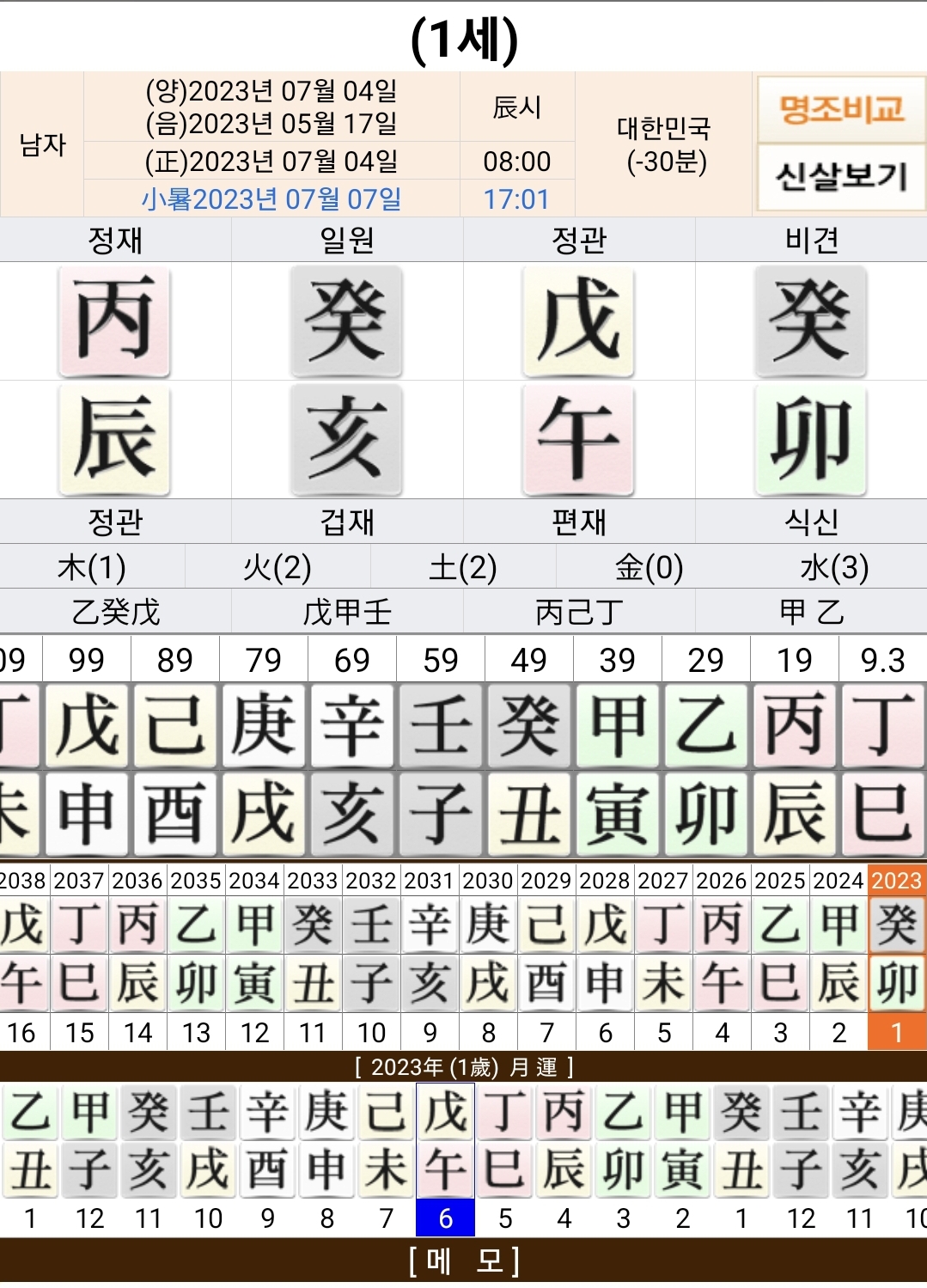Tap the 겁재 label under day branch
This screenshot has width=927, height=1288.
pyautogui.click(x=347, y=522)
